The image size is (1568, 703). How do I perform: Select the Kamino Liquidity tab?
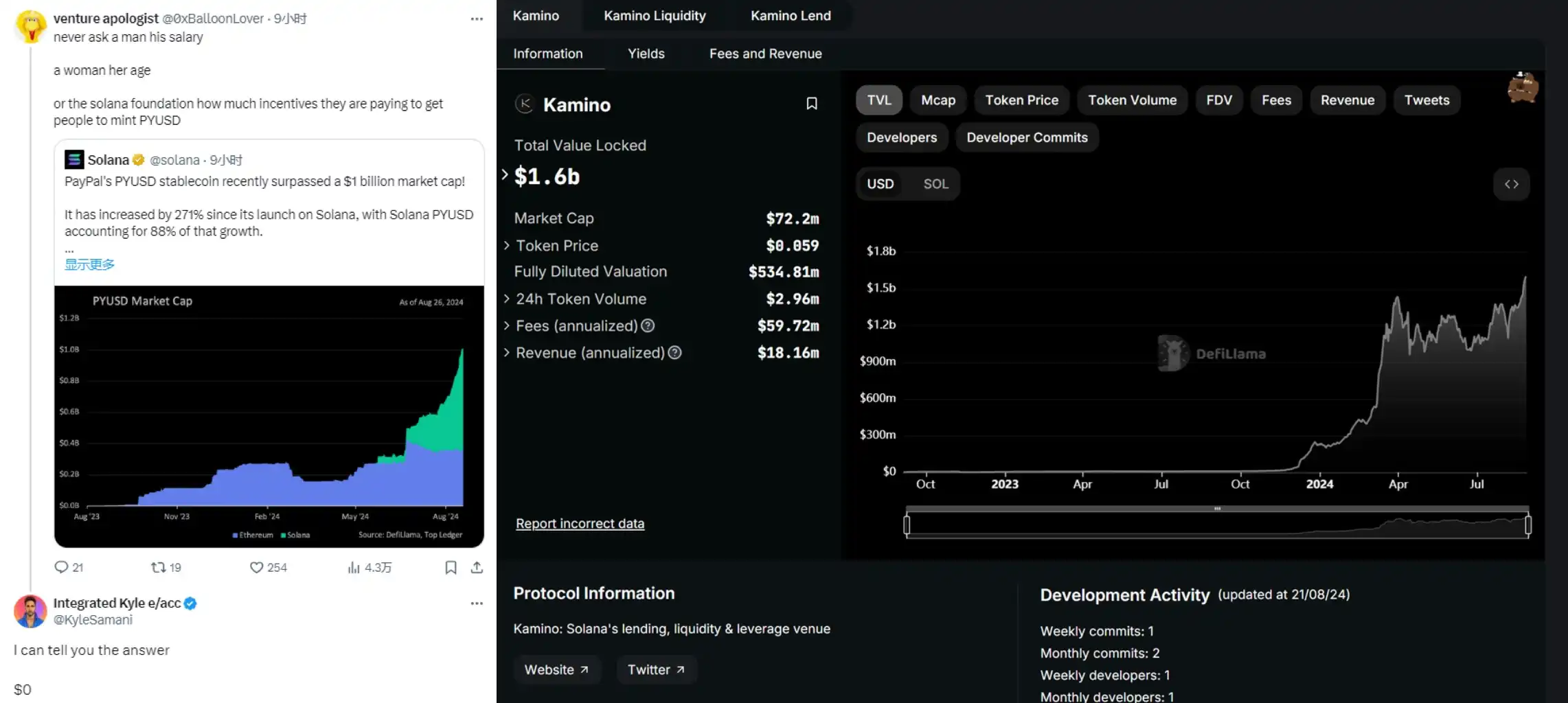click(x=655, y=16)
